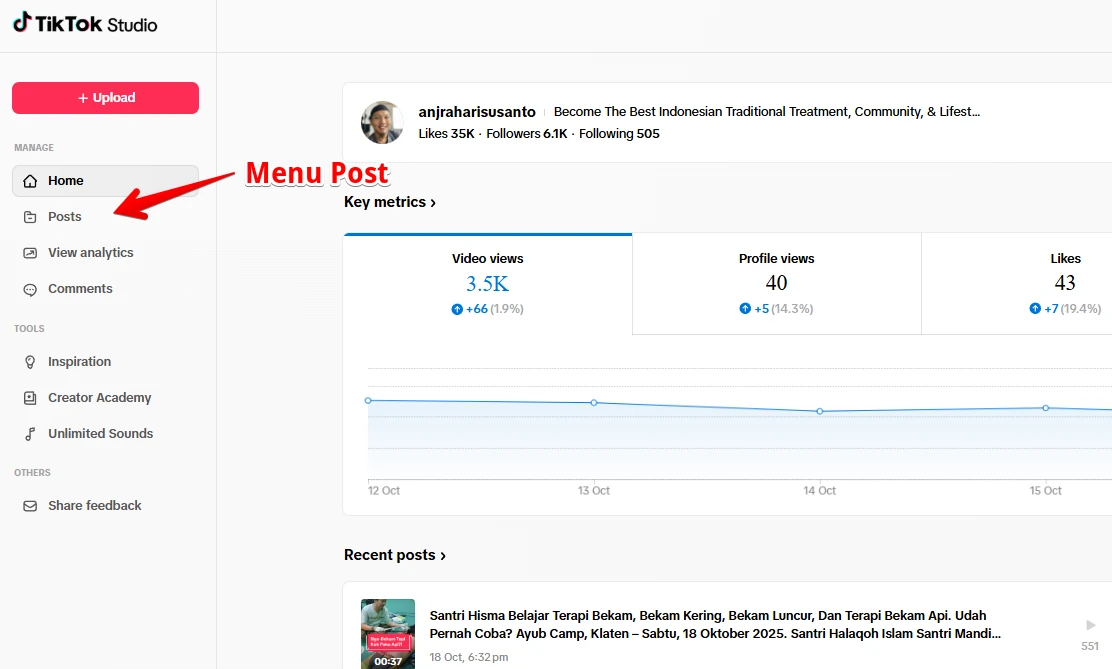Click the Home house icon in sidebar
This screenshot has width=1112, height=669.
click(30, 181)
